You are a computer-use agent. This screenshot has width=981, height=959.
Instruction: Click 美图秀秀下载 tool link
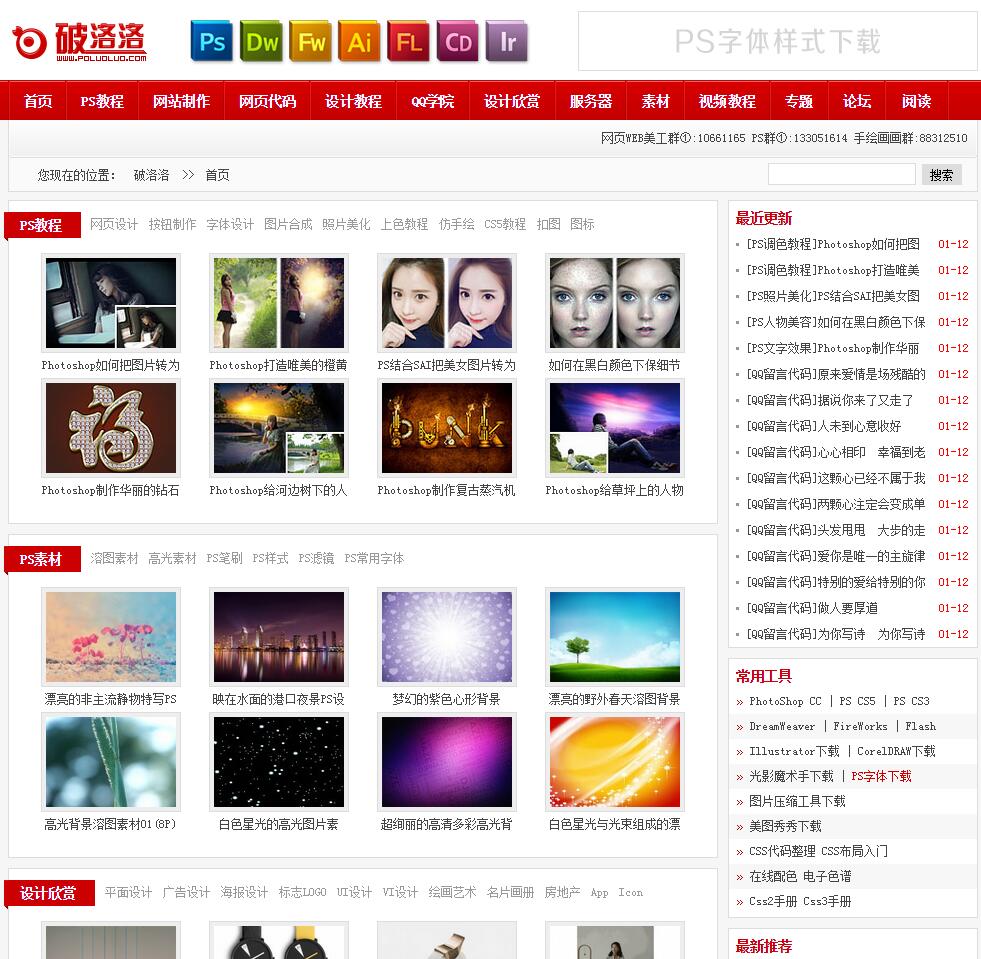[x=785, y=826]
